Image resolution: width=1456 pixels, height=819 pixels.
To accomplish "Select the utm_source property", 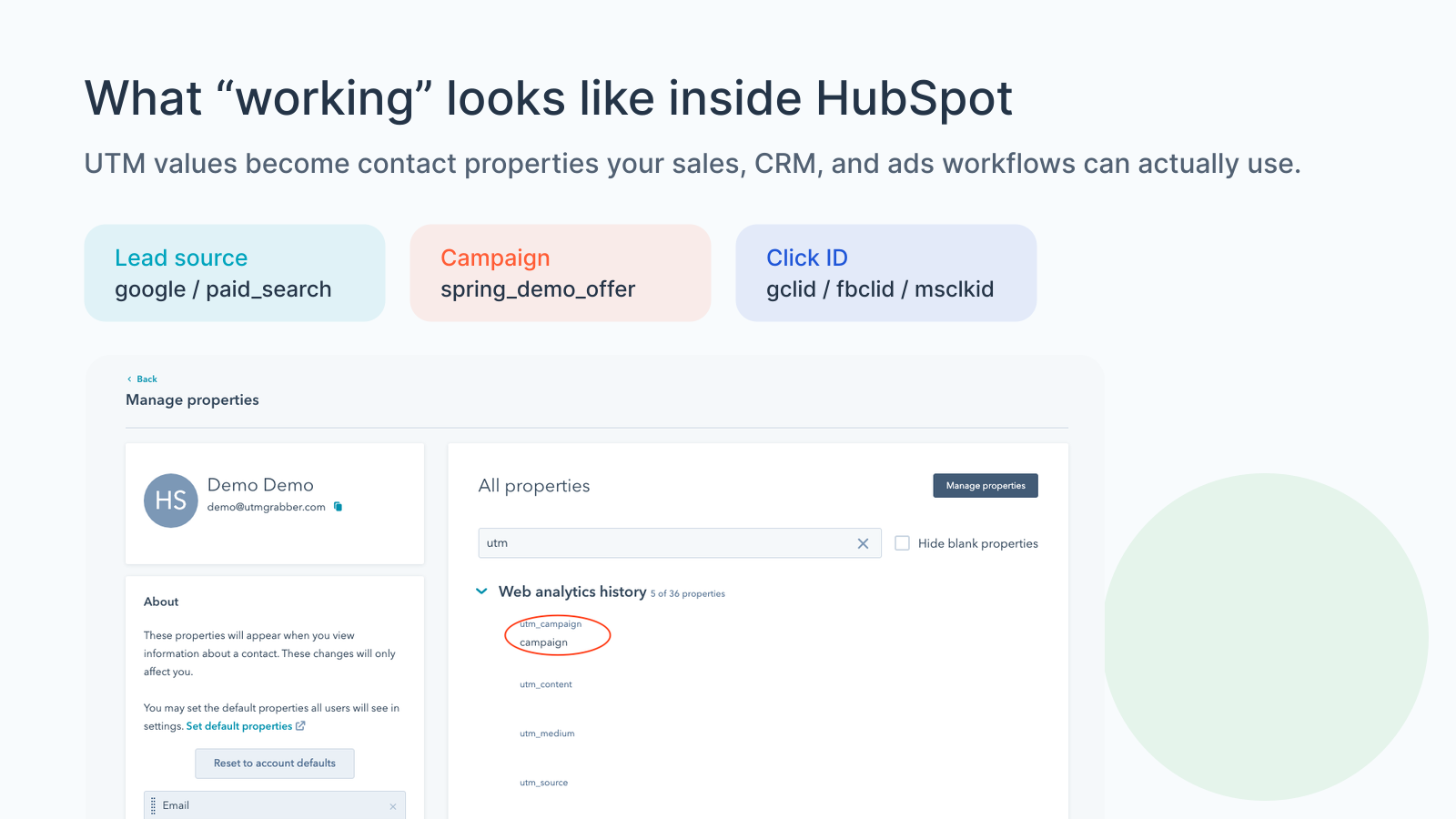I will 543,783.
